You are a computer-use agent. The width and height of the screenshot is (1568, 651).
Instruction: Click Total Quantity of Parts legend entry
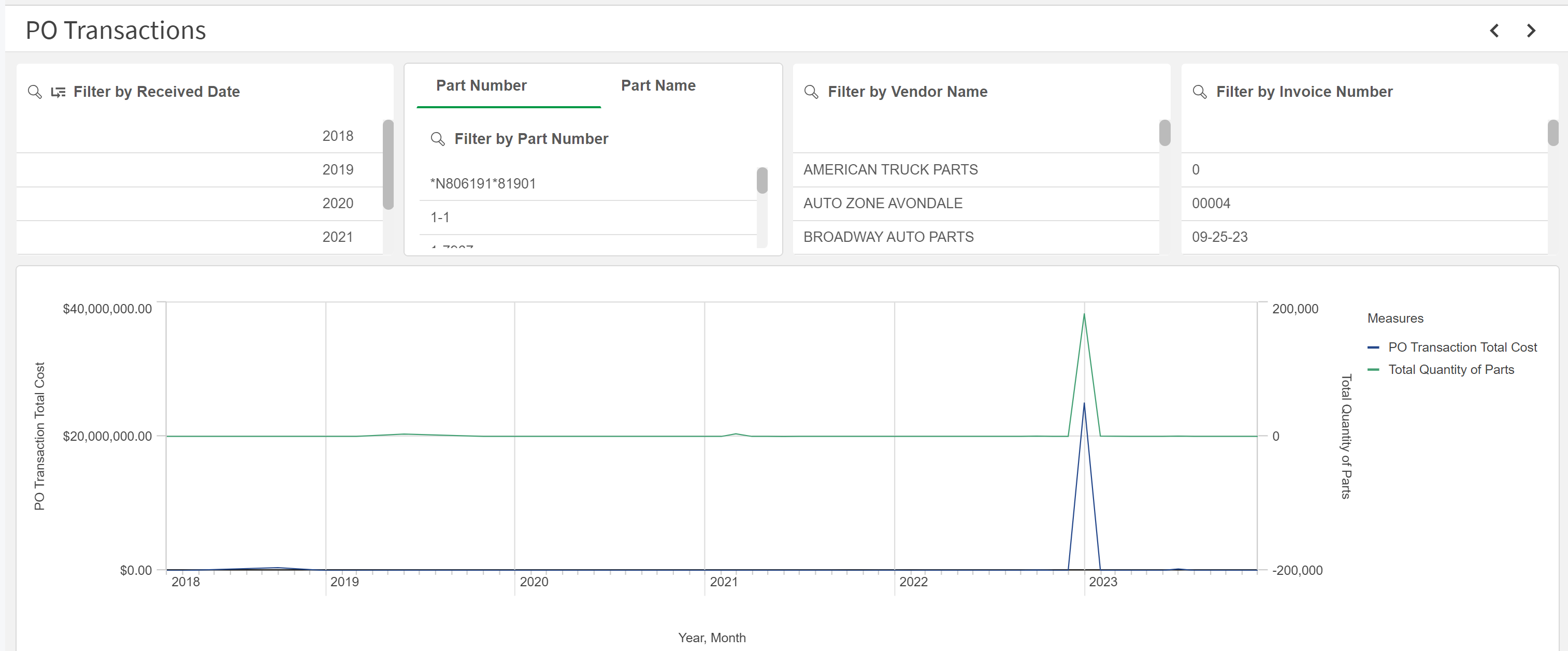(1450, 370)
